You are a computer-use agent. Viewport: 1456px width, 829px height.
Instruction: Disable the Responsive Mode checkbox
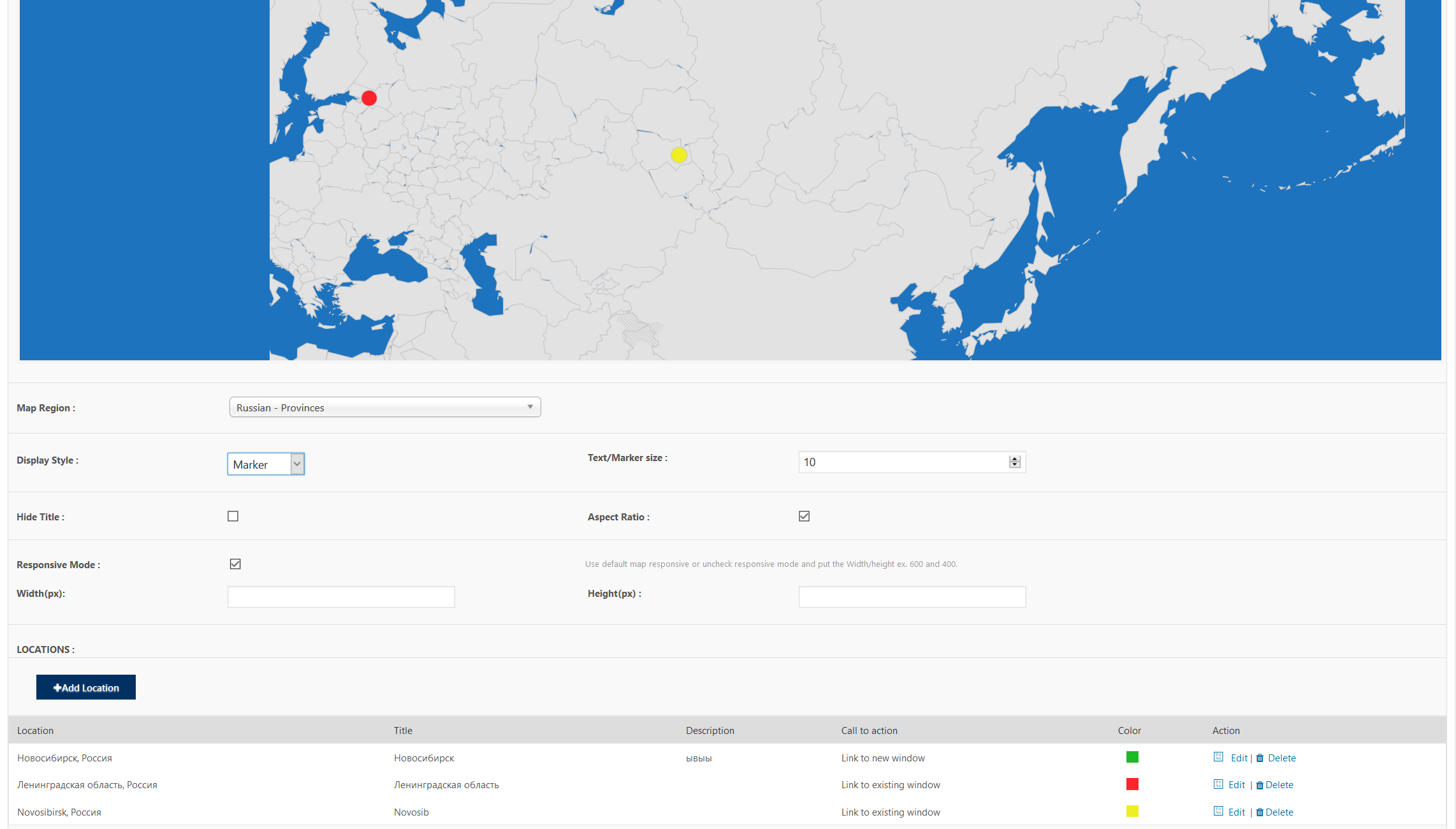pos(235,564)
